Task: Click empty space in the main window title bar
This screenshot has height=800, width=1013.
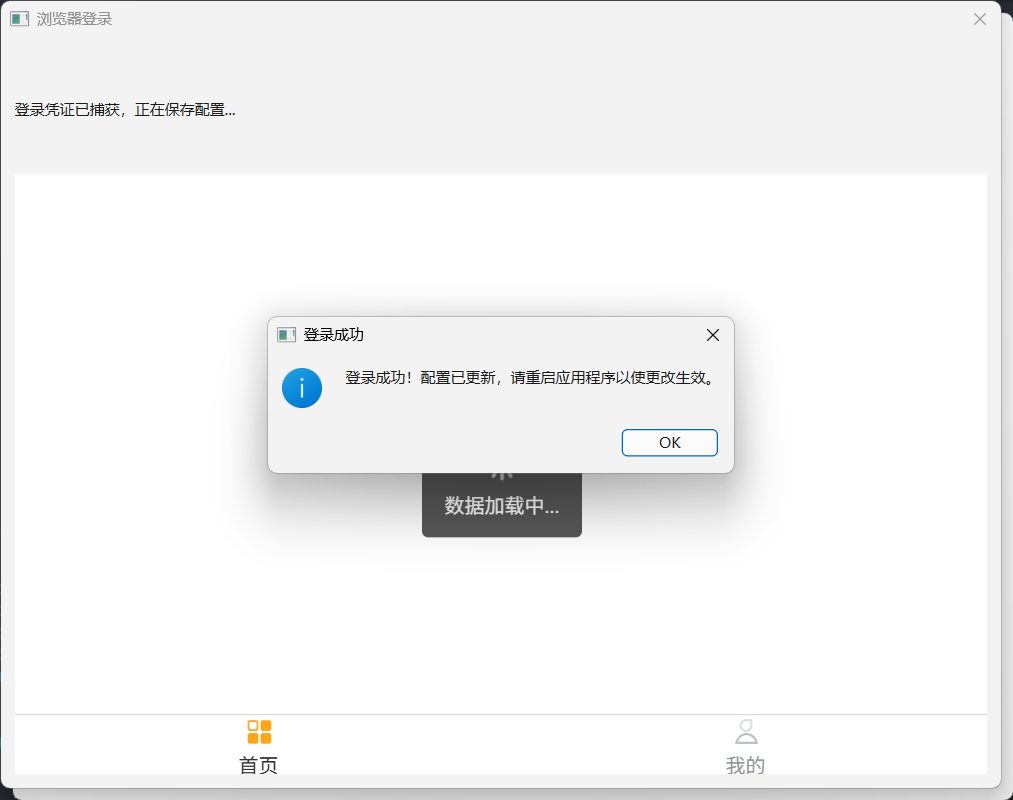Action: pos(500,19)
